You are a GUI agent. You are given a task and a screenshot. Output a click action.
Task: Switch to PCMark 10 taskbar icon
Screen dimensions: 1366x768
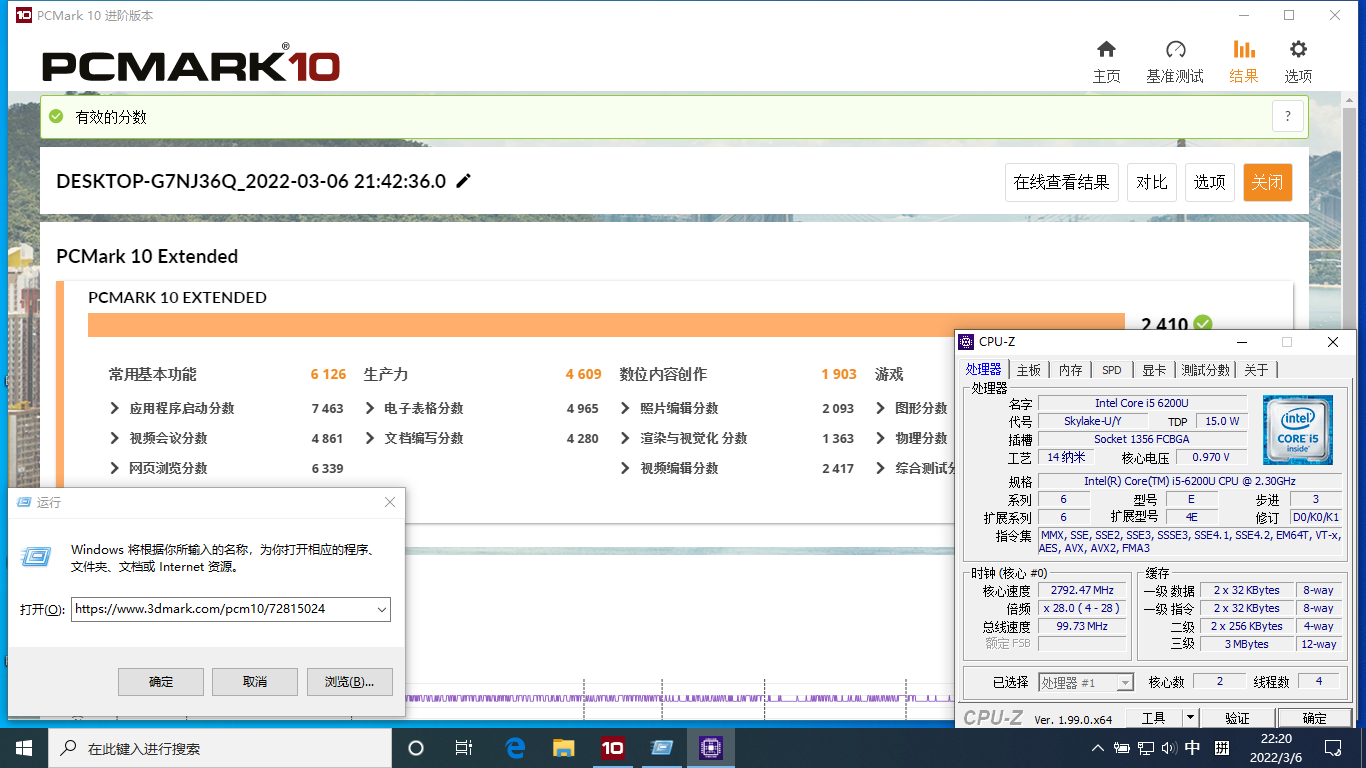point(612,748)
